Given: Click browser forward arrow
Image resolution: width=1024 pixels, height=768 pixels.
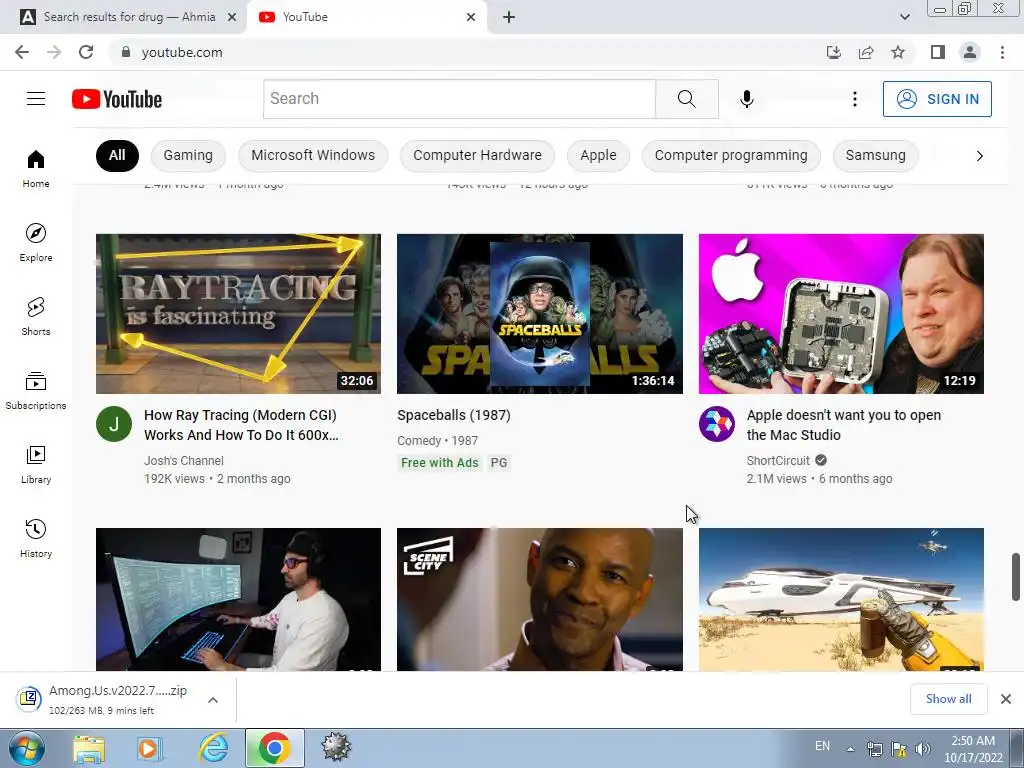Looking at the screenshot, I should [54, 52].
